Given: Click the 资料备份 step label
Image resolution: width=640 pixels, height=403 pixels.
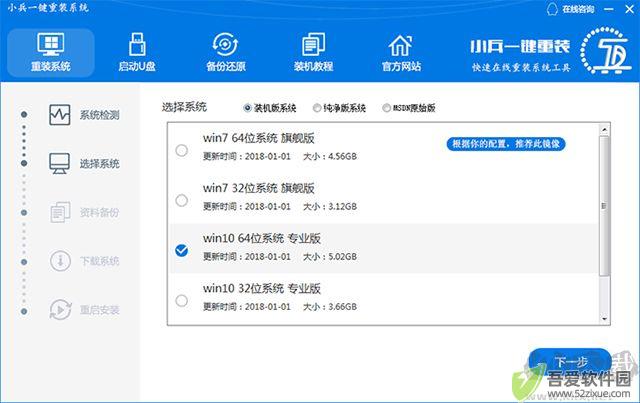Looking at the screenshot, I should (99, 212).
